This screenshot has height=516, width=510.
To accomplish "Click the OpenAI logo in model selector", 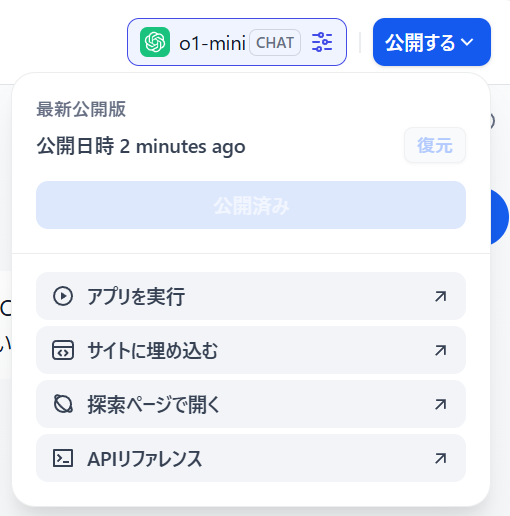I will point(155,42).
